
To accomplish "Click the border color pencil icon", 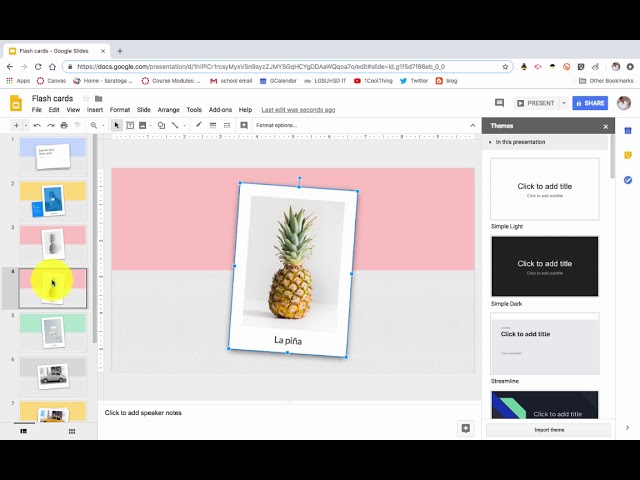I will click(x=199, y=125).
